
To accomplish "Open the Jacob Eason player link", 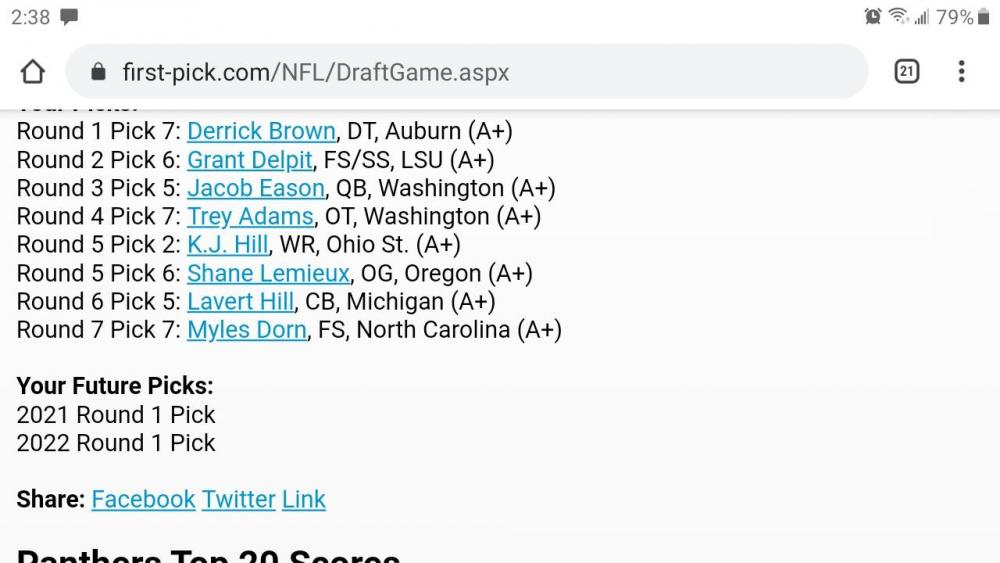I will 256,188.
